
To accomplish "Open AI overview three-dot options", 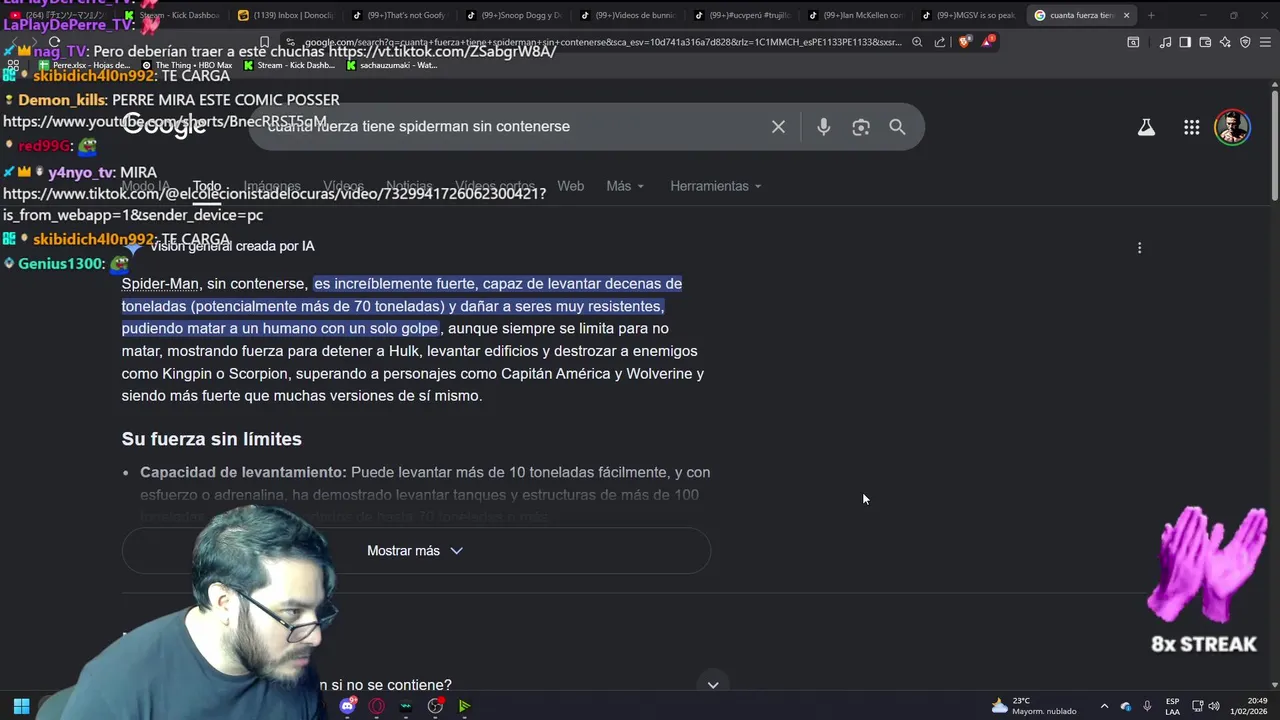I will click(1139, 248).
